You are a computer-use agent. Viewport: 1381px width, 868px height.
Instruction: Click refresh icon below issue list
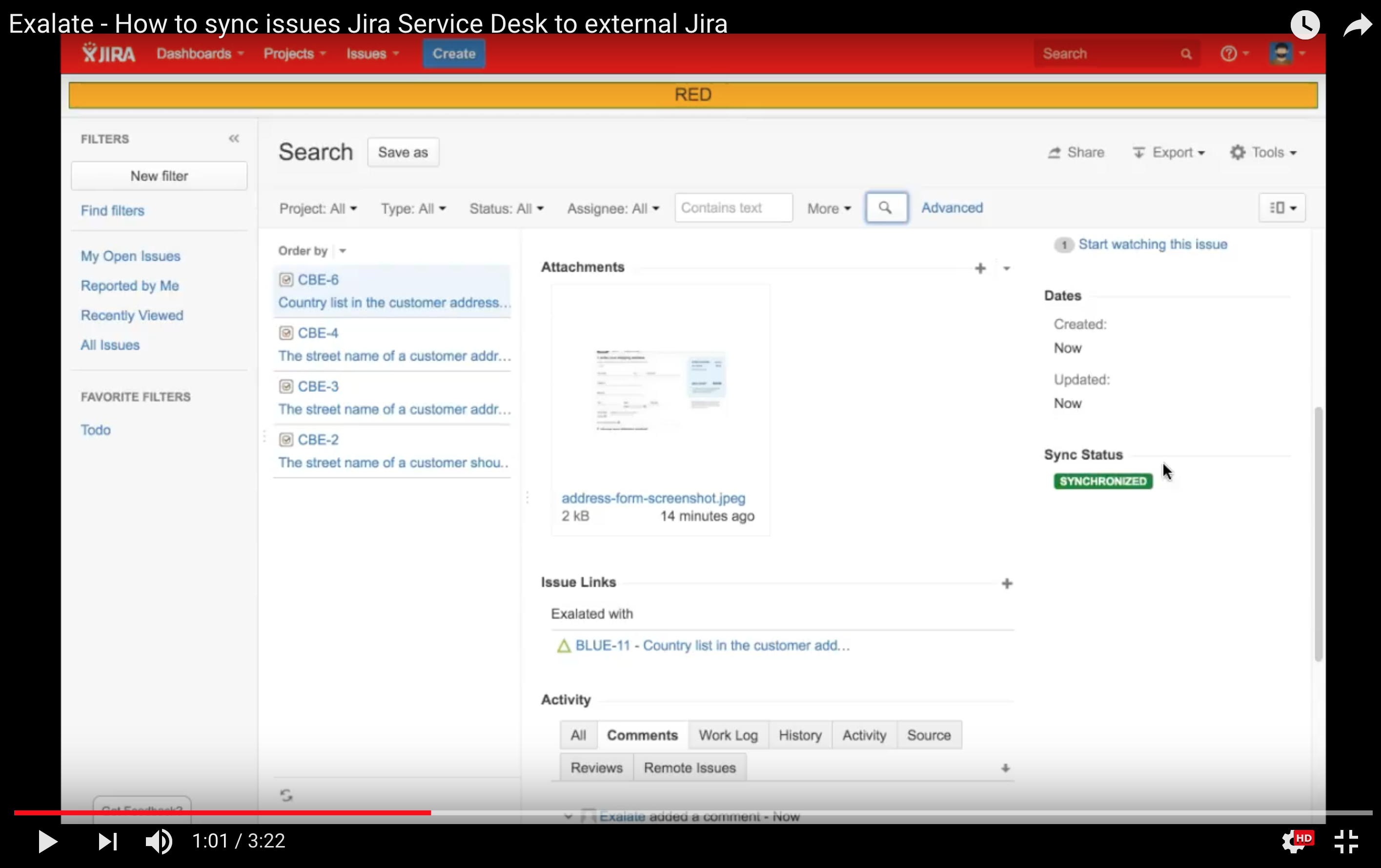286,795
